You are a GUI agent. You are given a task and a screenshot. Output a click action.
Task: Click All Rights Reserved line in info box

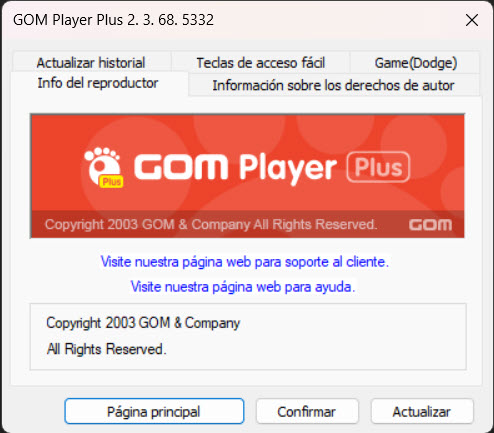(106, 349)
